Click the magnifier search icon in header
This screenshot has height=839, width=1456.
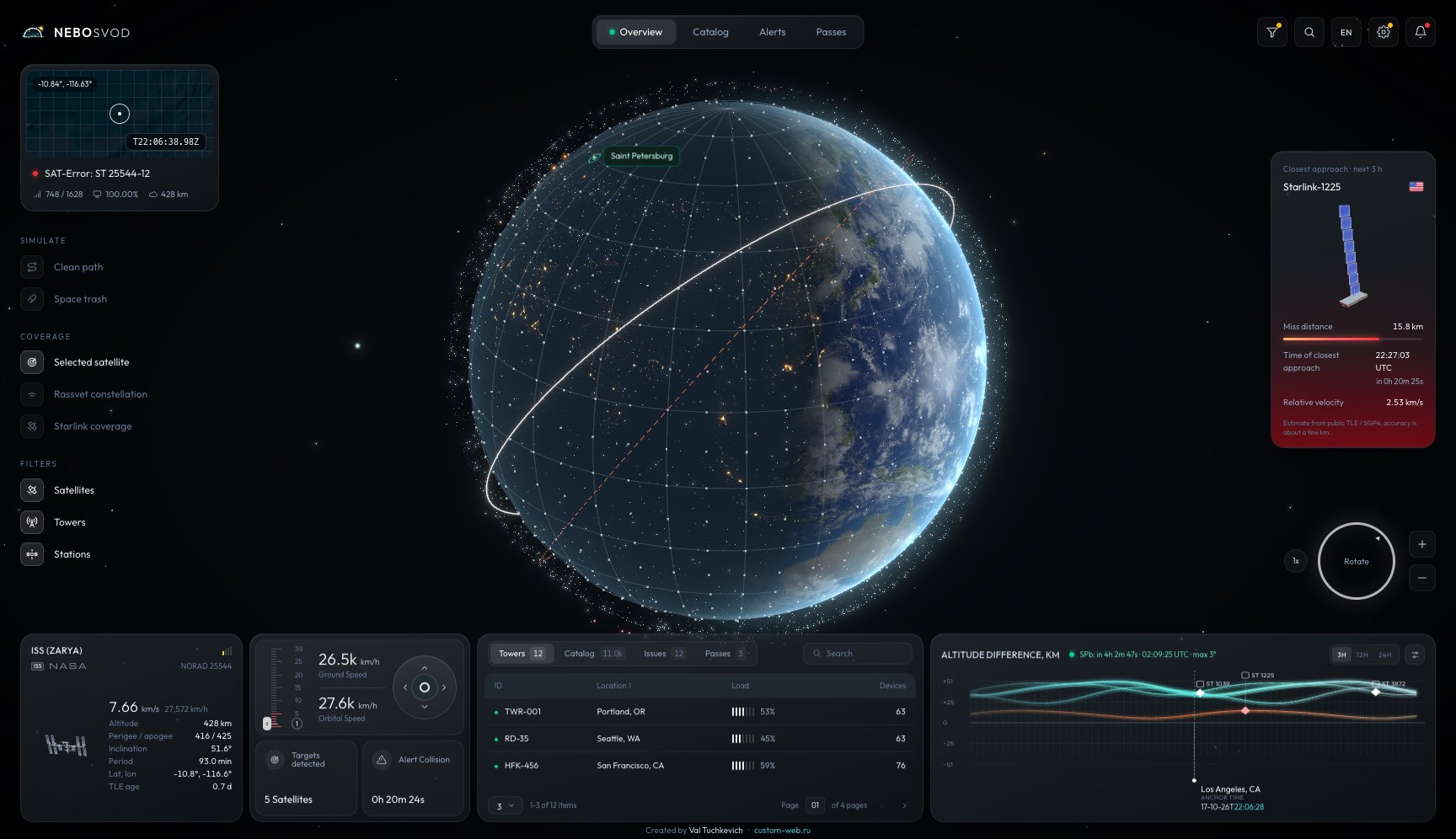coord(1309,32)
